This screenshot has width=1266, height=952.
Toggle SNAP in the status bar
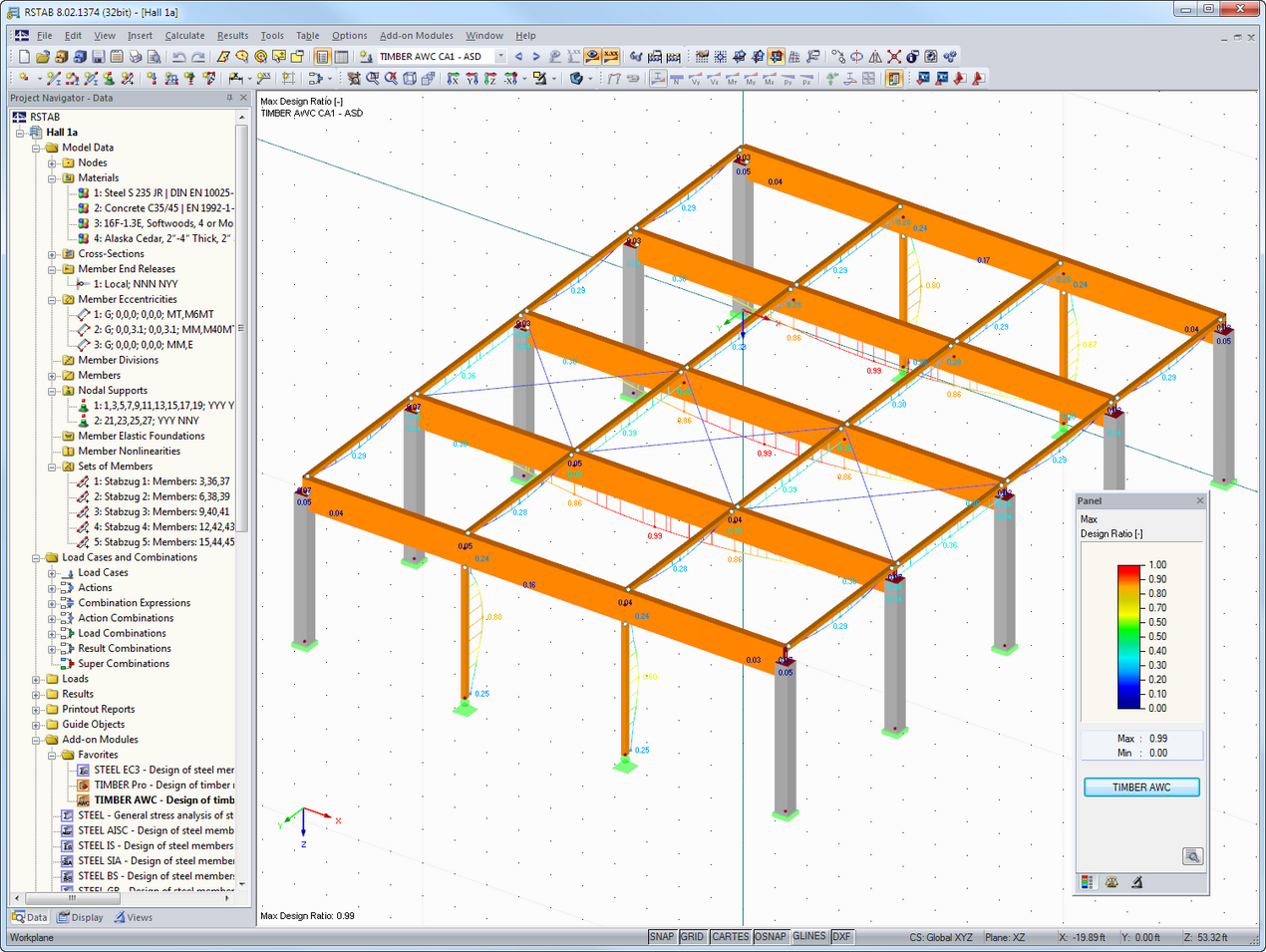coord(661,936)
